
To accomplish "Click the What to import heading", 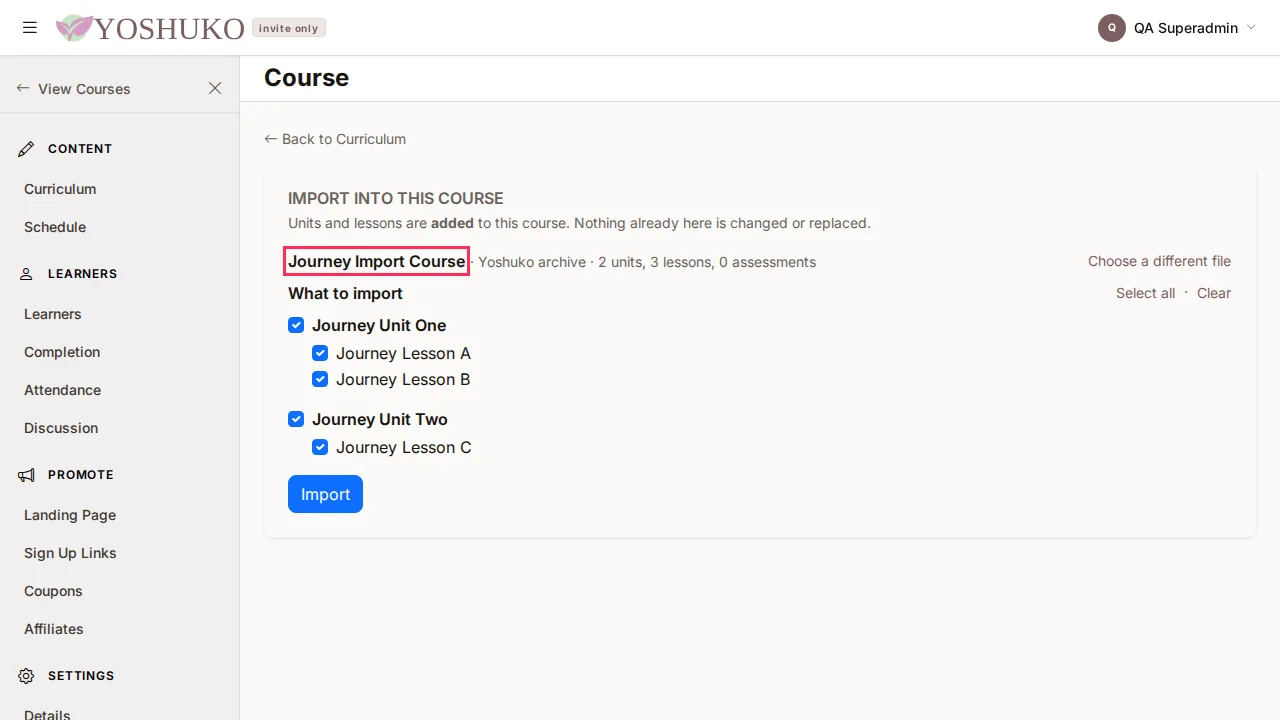I will point(345,293).
